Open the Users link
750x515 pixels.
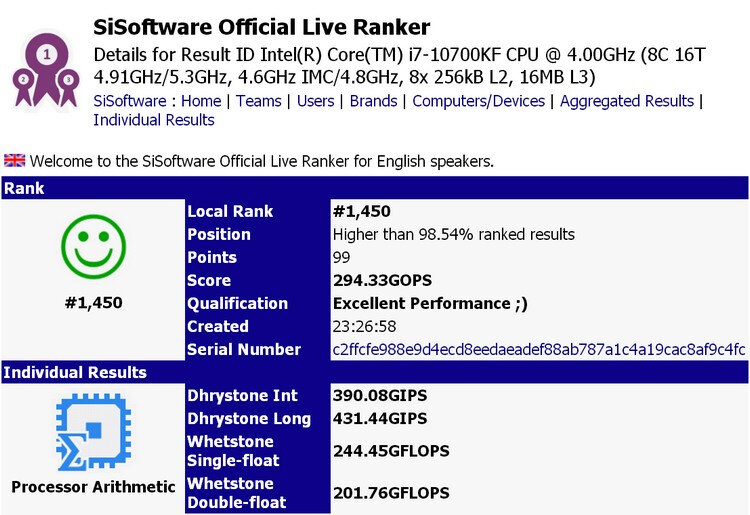[316, 101]
